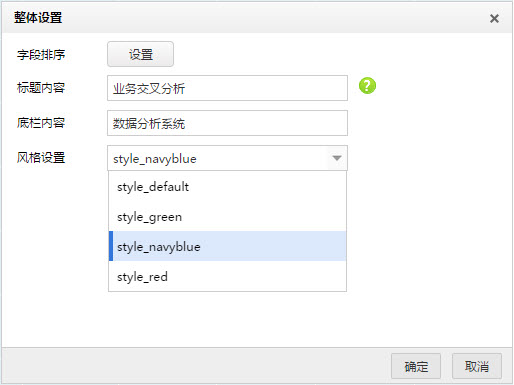
Task: Click the green question mark help icon
Action: tap(367, 86)
